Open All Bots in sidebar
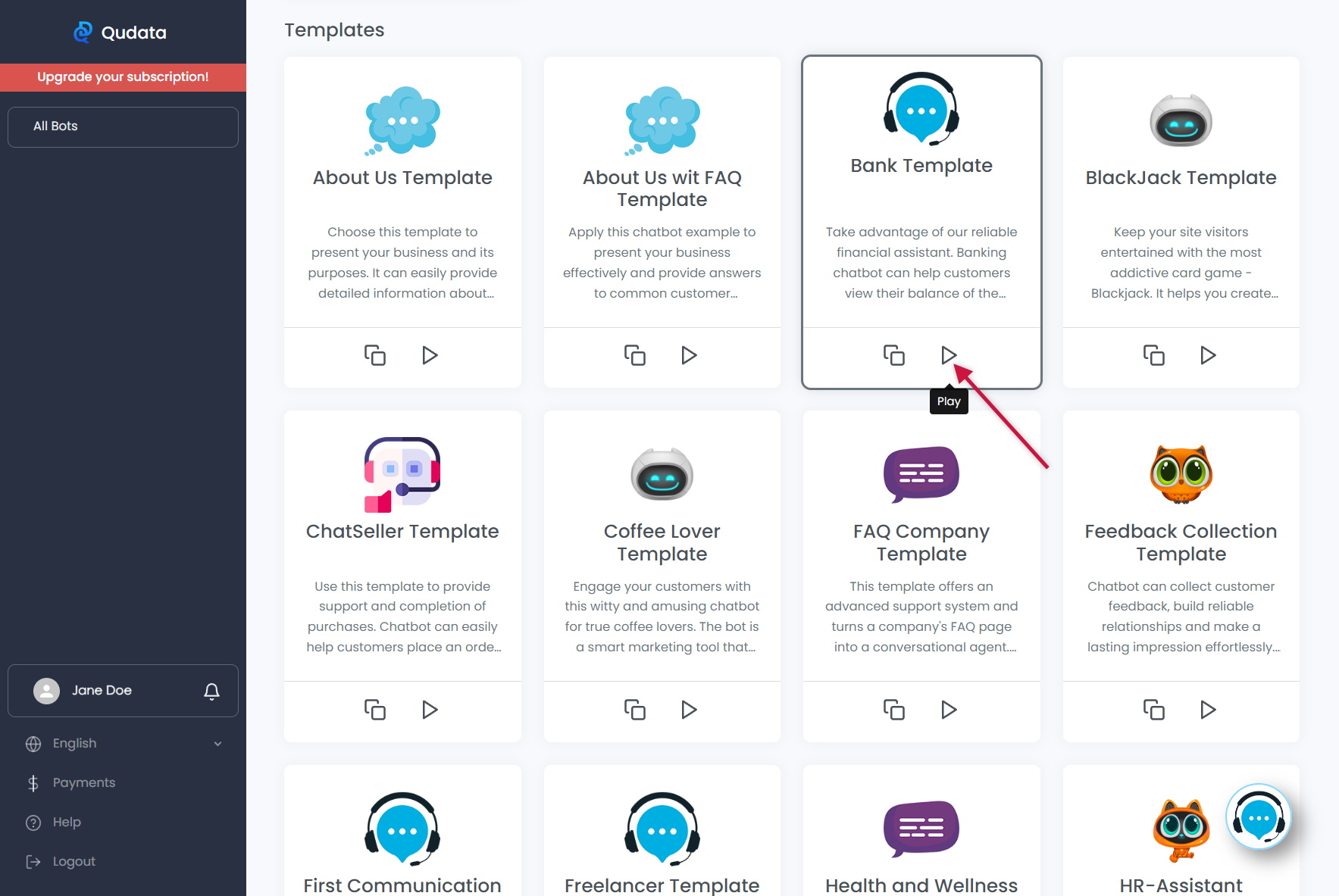 tap(123, 126)
